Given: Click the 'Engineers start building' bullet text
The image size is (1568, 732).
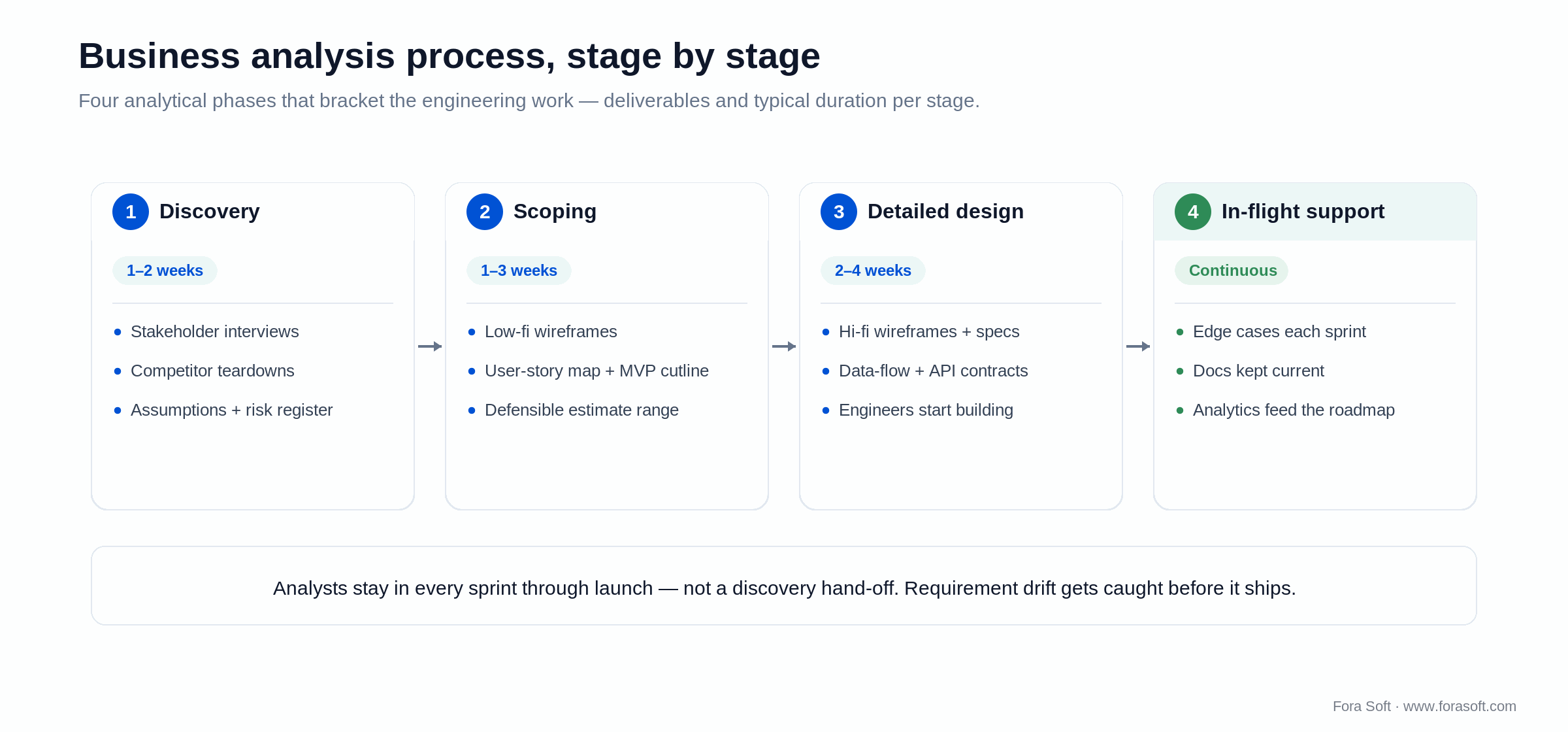Looking at the screenshot, I should coord(926,410).
